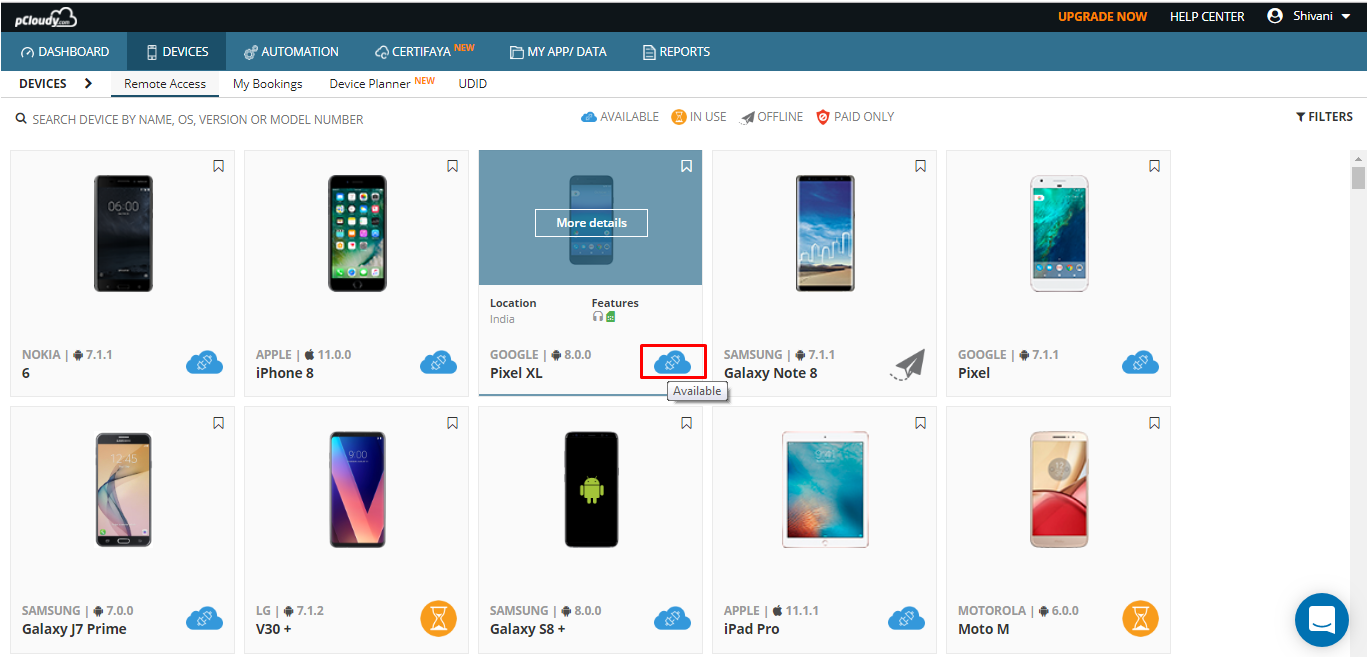Open the Devices menu
1368x658 pixels.
(x=177, y=52)
